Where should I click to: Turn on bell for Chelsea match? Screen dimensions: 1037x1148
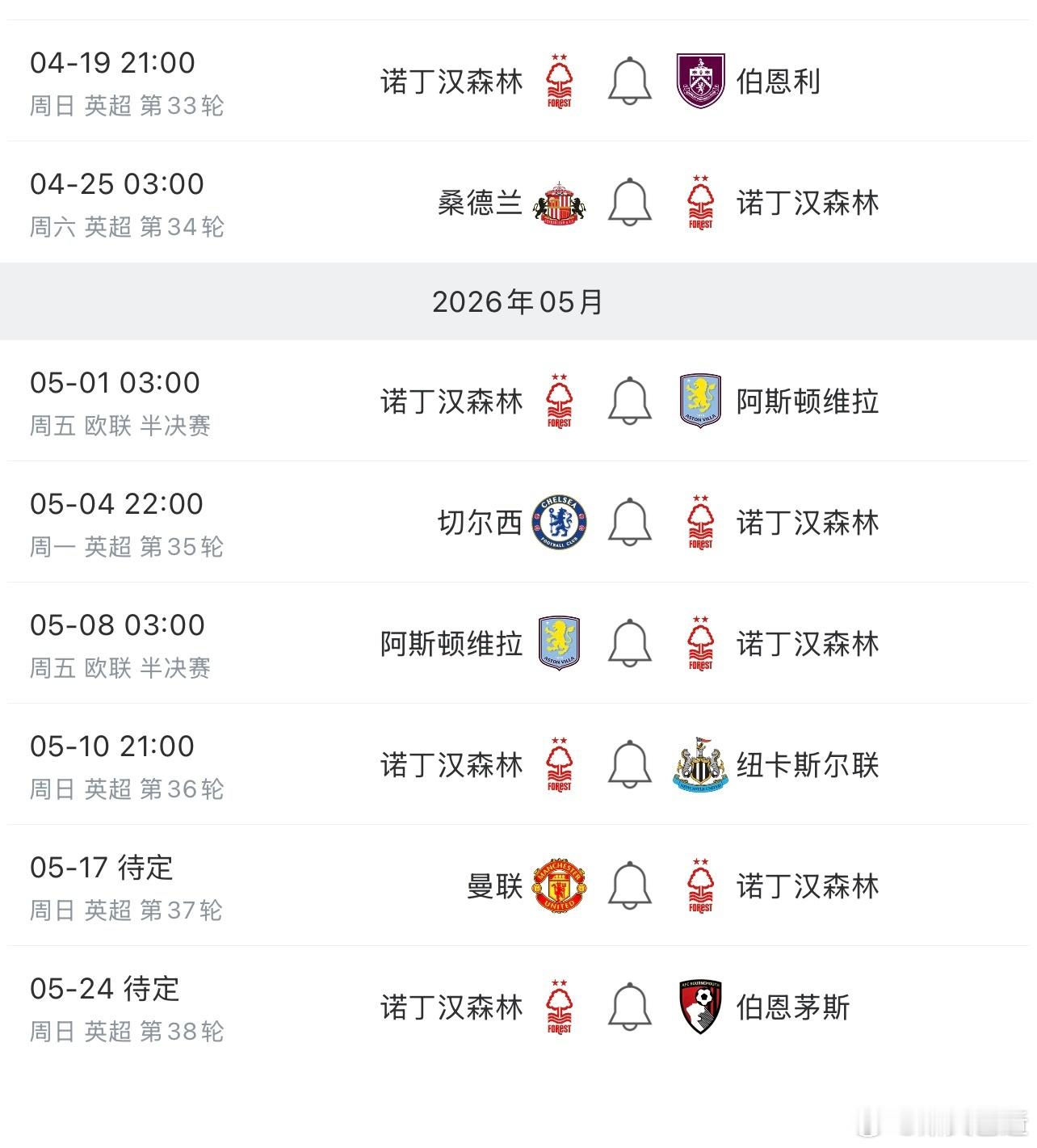tap(629, 522)
